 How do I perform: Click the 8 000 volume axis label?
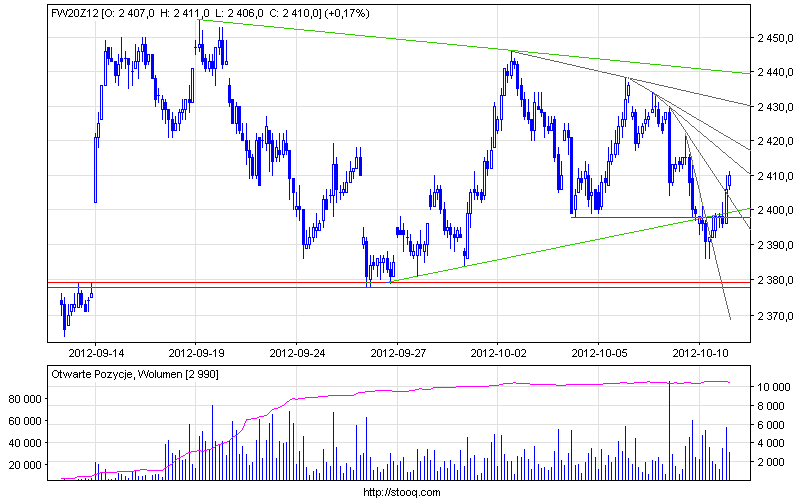coord(771,406)
